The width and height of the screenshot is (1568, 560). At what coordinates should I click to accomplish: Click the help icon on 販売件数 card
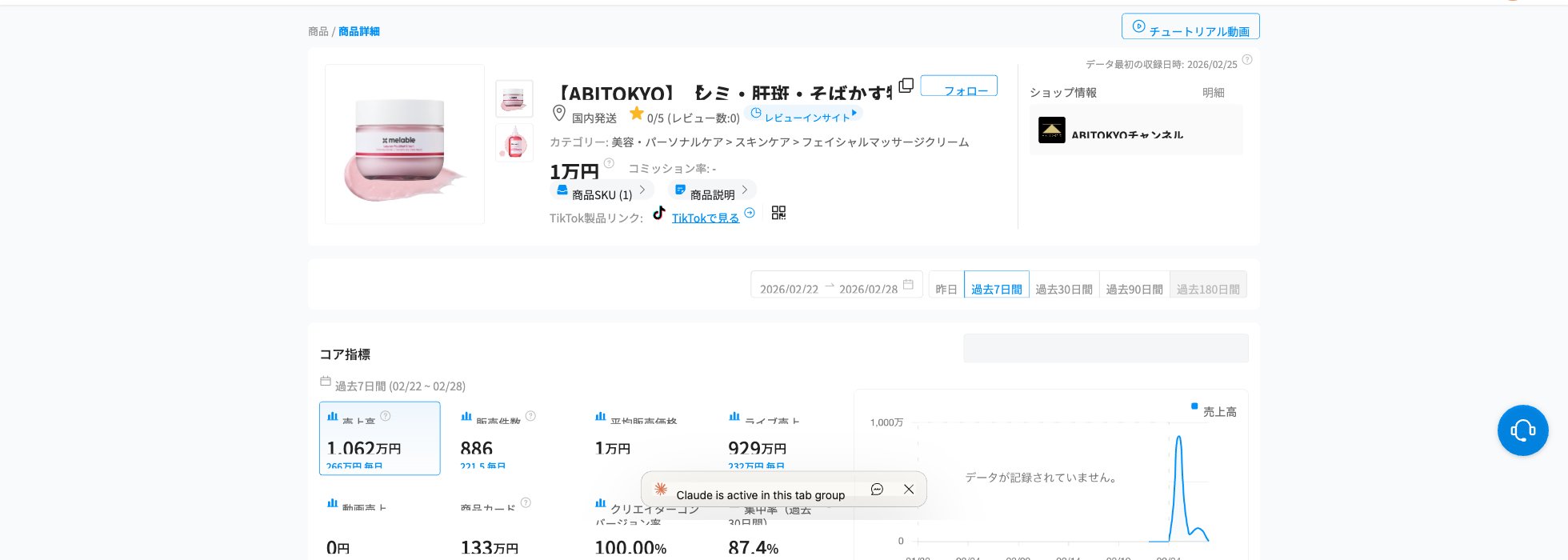click(x=530, y=416)
